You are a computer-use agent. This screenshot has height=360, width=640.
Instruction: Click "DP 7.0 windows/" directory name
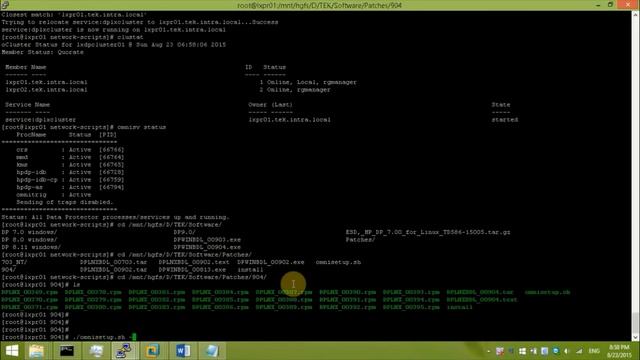click(x=29, y=232)
